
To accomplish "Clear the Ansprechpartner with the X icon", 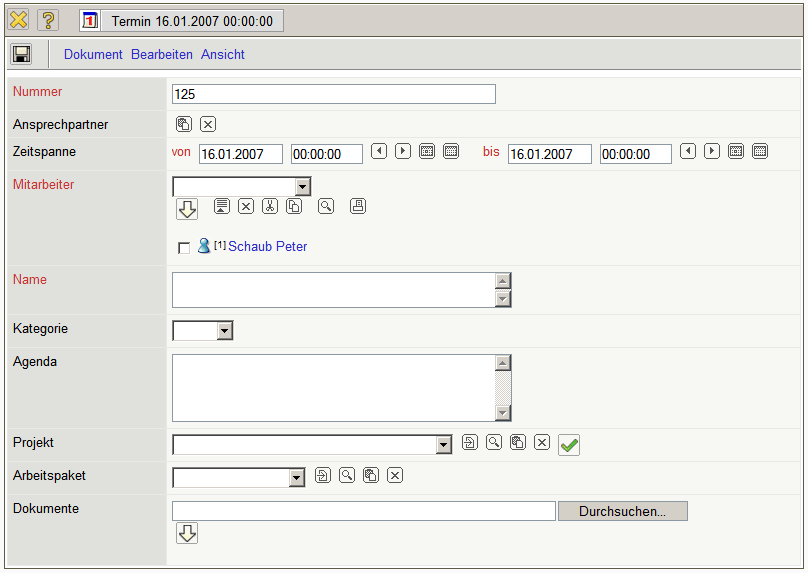I will tap(208, 124).
